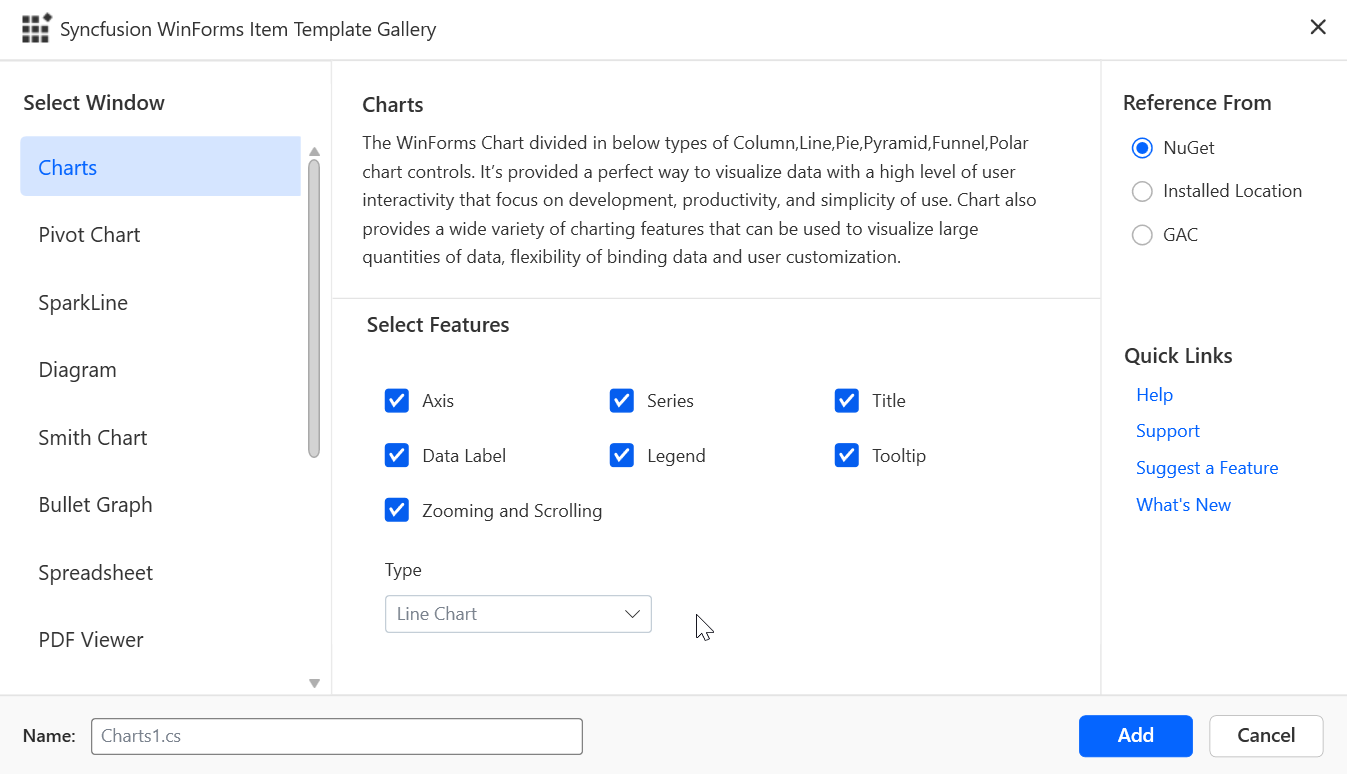
Task: Edit the Name input field
Action: [336, 735]
